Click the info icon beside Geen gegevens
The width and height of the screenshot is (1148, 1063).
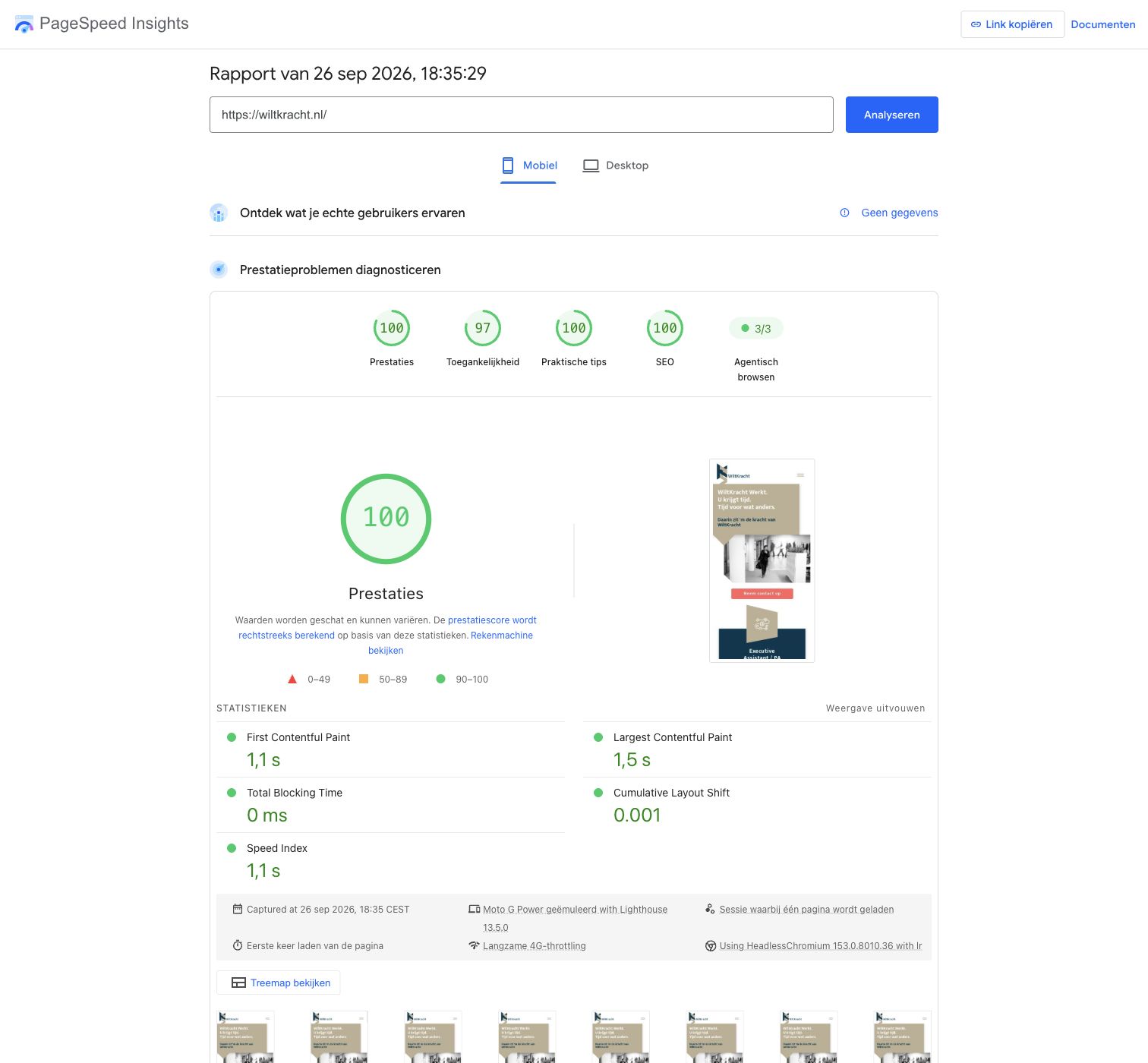coord(844,213)
